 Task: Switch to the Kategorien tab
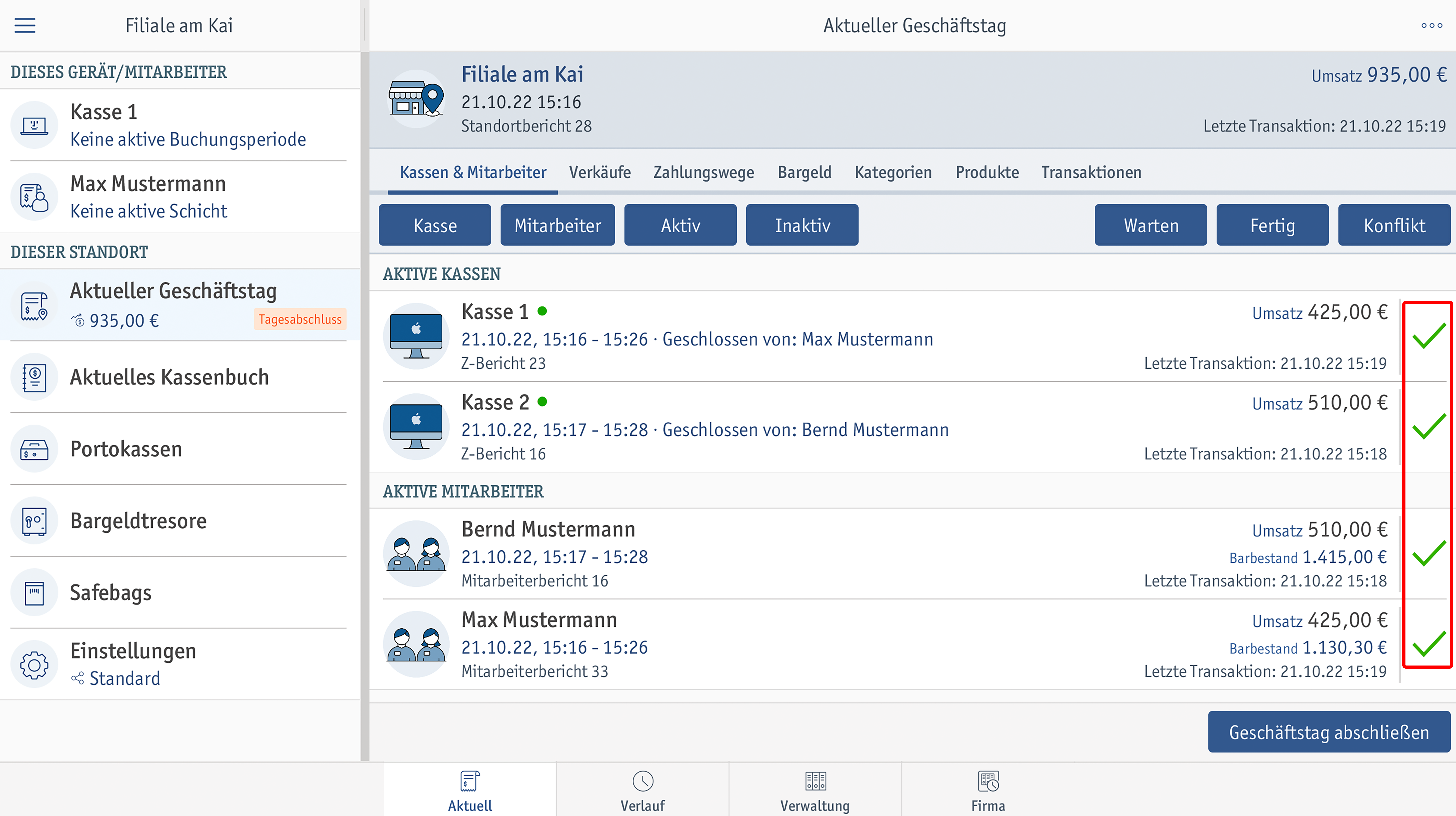[893, 172]
